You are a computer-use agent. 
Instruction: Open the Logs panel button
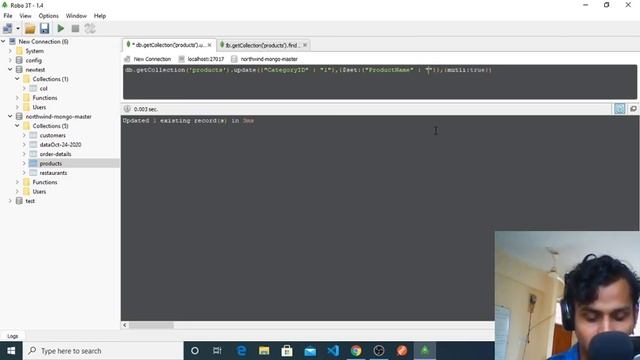tap(13, 336)
